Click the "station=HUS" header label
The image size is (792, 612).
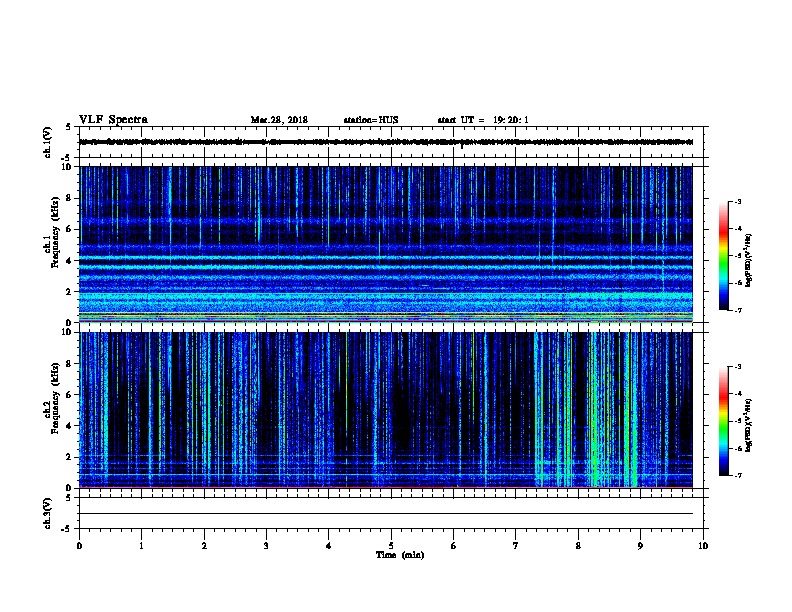371,120
